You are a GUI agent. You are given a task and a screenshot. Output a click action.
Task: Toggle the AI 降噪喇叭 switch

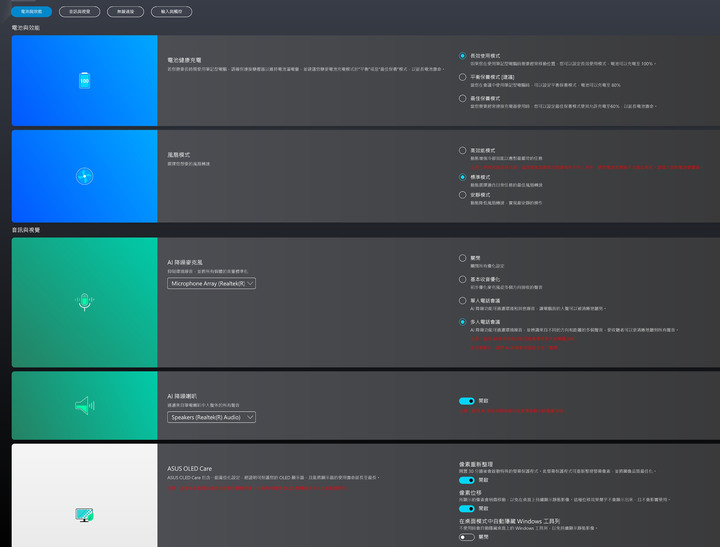pos(467,401)
